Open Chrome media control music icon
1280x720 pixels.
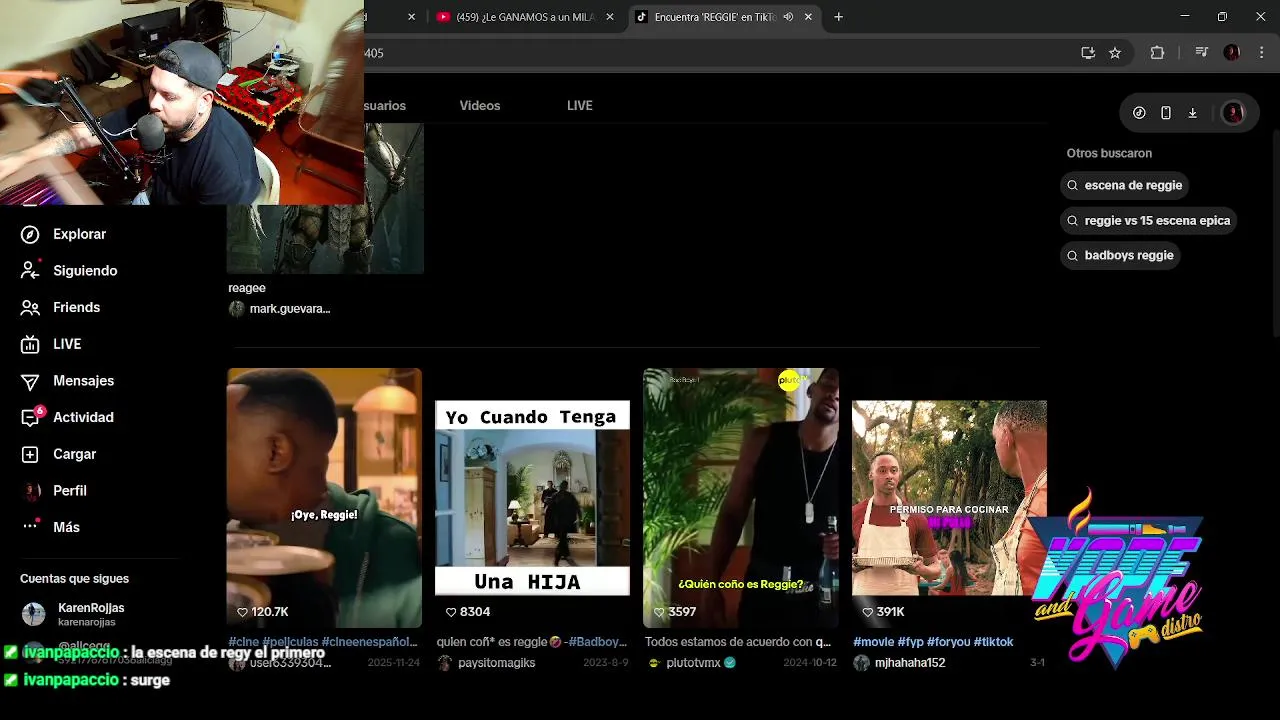point(1202,53)
